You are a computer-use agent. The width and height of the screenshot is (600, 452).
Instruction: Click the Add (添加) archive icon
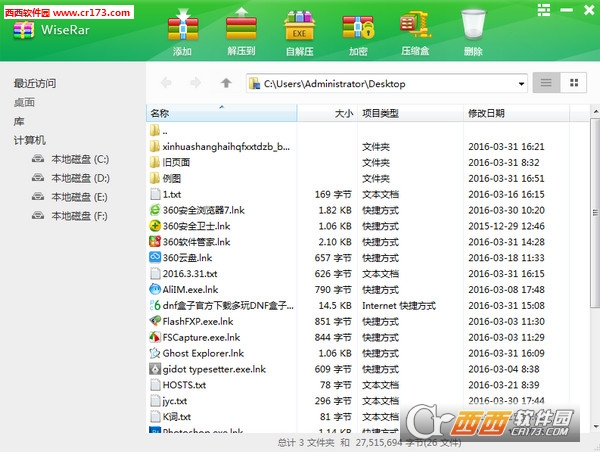[x=182, y=28]
